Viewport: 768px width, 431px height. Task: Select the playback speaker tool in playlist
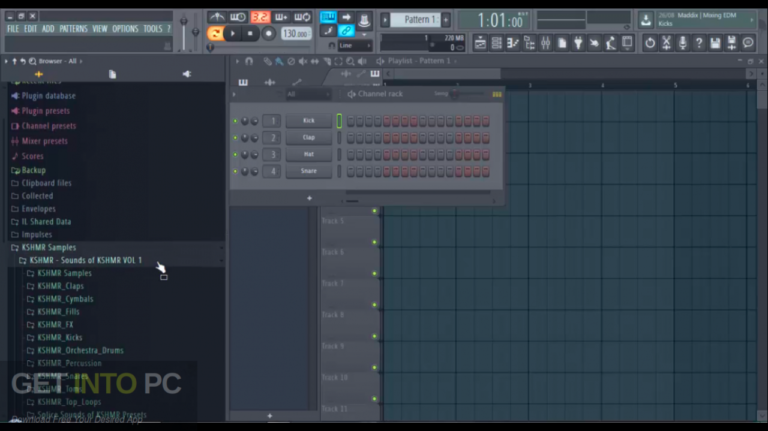pos(362,61)
